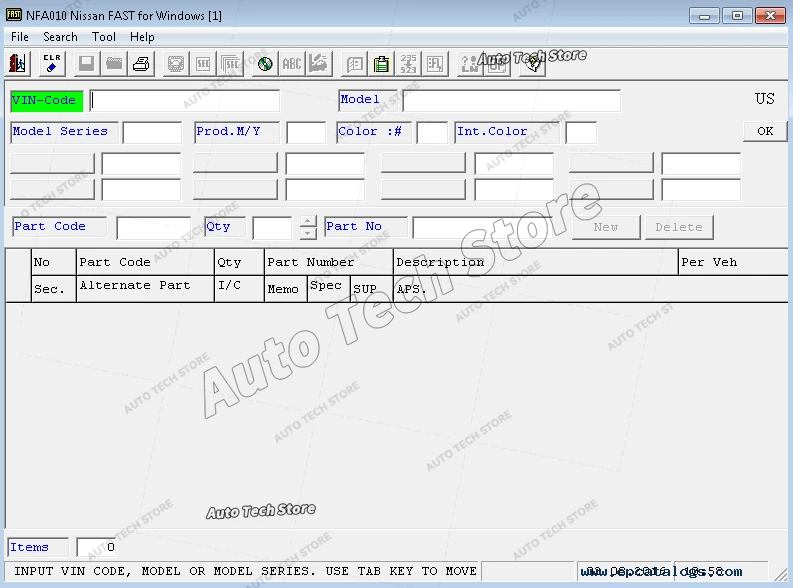Click the LN question mark icon
The image size is (793, 588).
tap(470, 64)
